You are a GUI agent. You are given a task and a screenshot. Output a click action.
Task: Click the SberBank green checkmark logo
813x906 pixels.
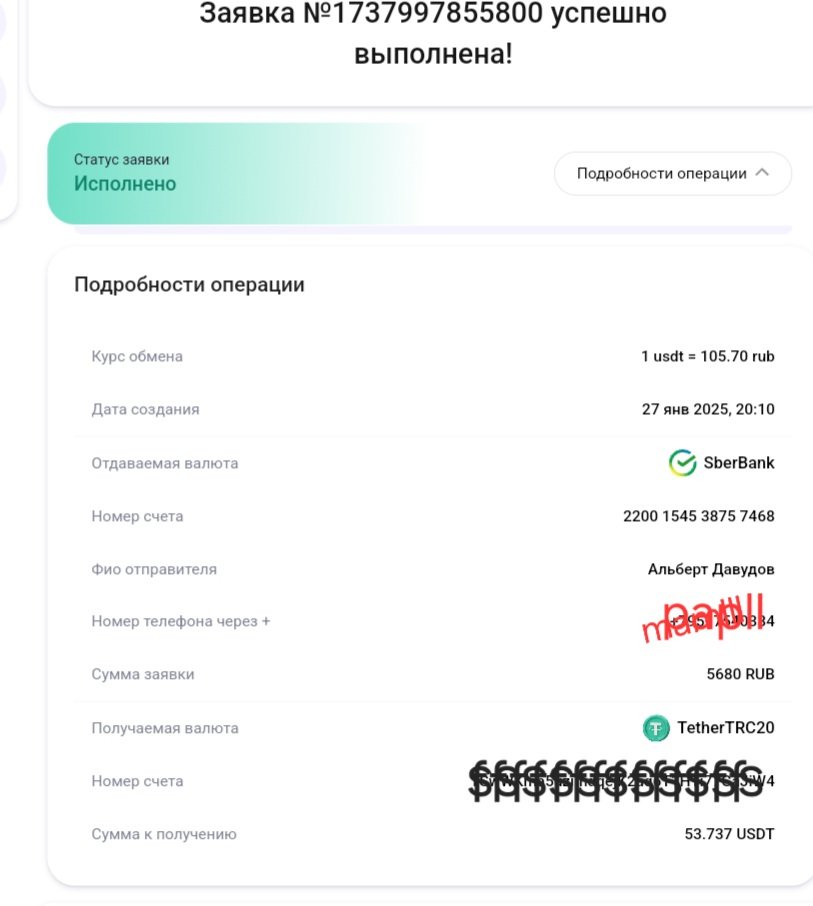682,463
